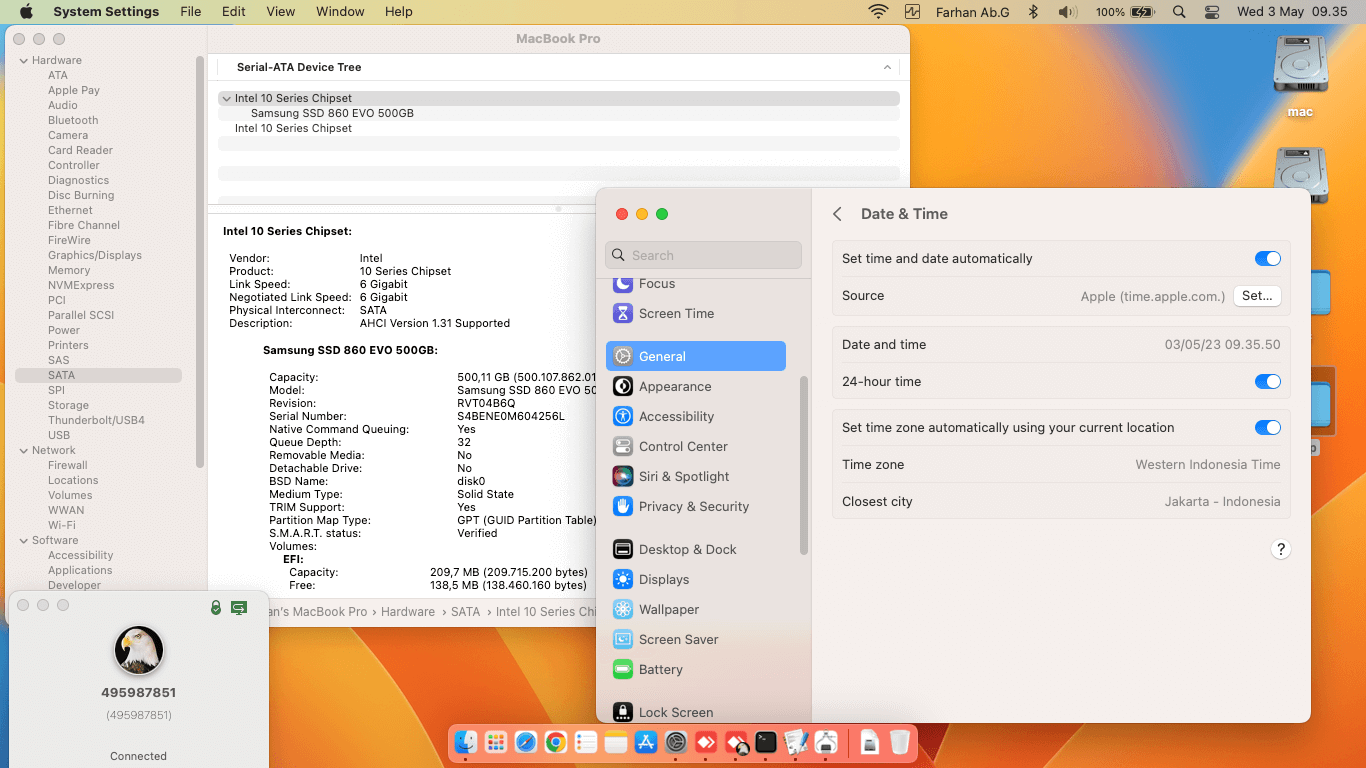Open Reminders from the Dock

[x=586, y=742]
